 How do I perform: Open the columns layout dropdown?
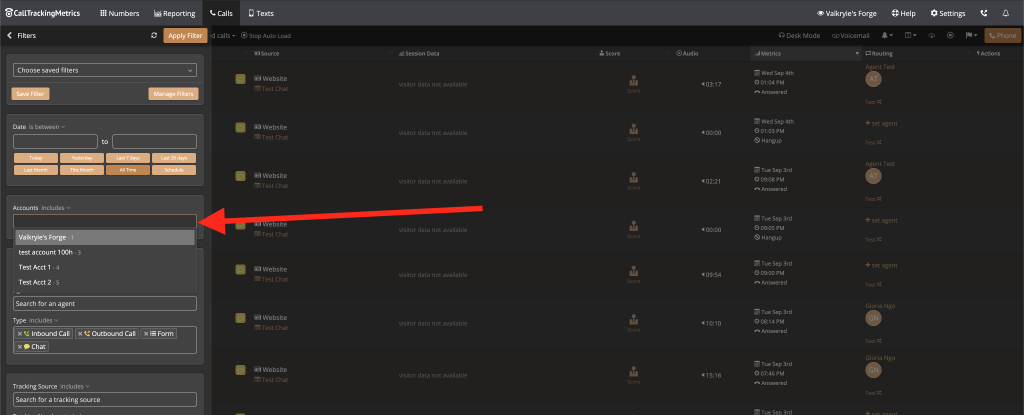(912, 35)
